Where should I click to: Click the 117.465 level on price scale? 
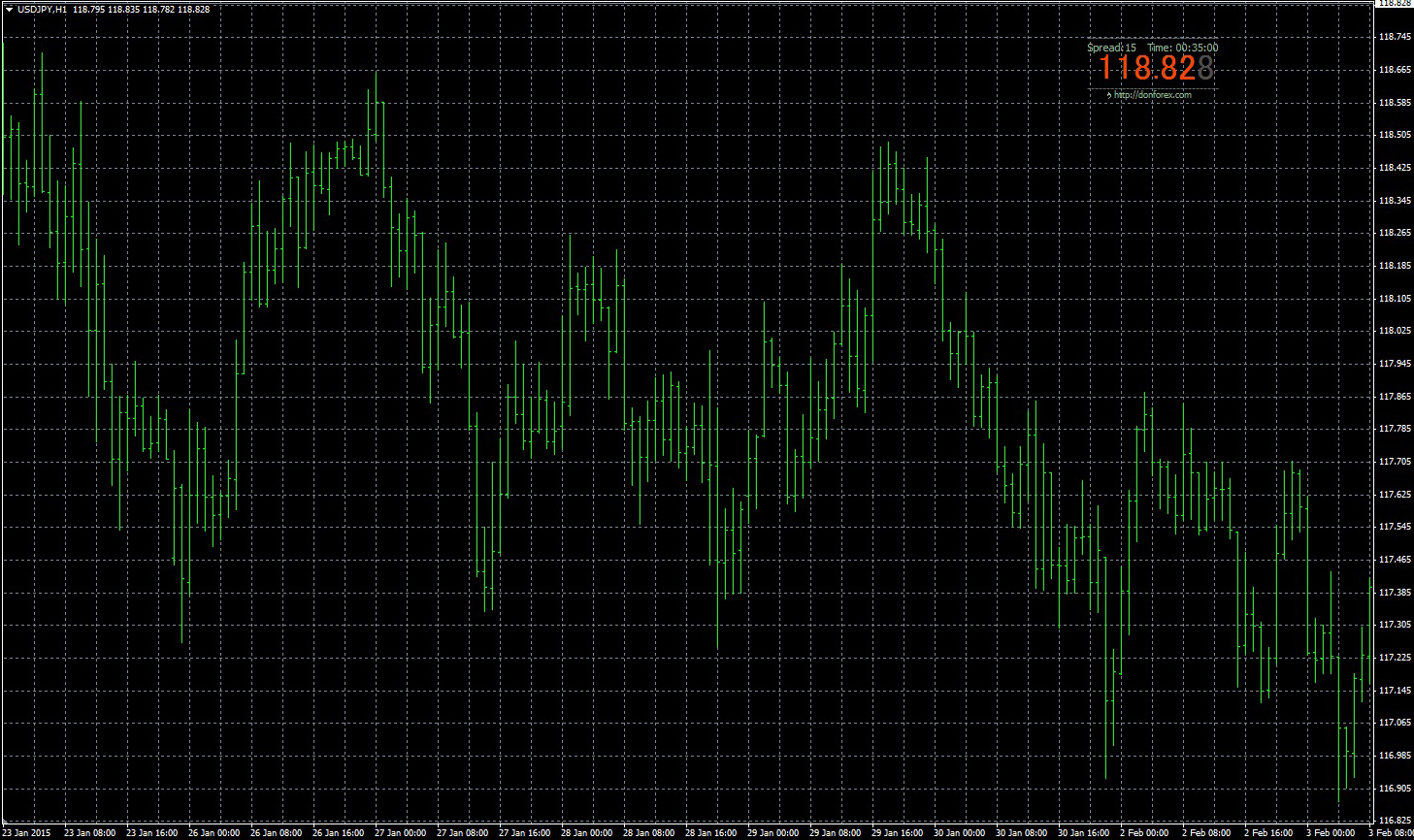pyautogui.click(x=1394, y=560)
